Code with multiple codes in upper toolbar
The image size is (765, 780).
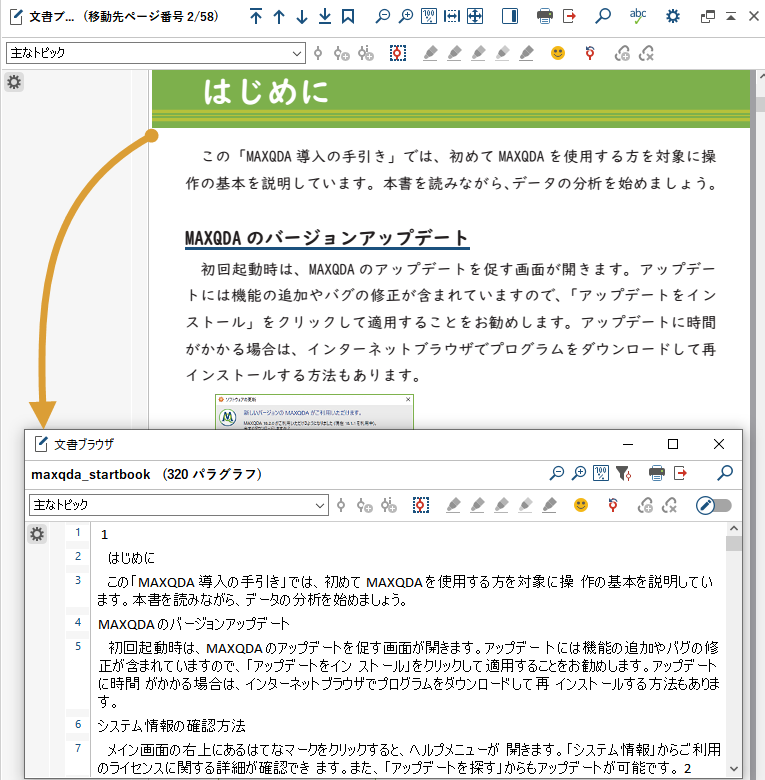point(366,53)
